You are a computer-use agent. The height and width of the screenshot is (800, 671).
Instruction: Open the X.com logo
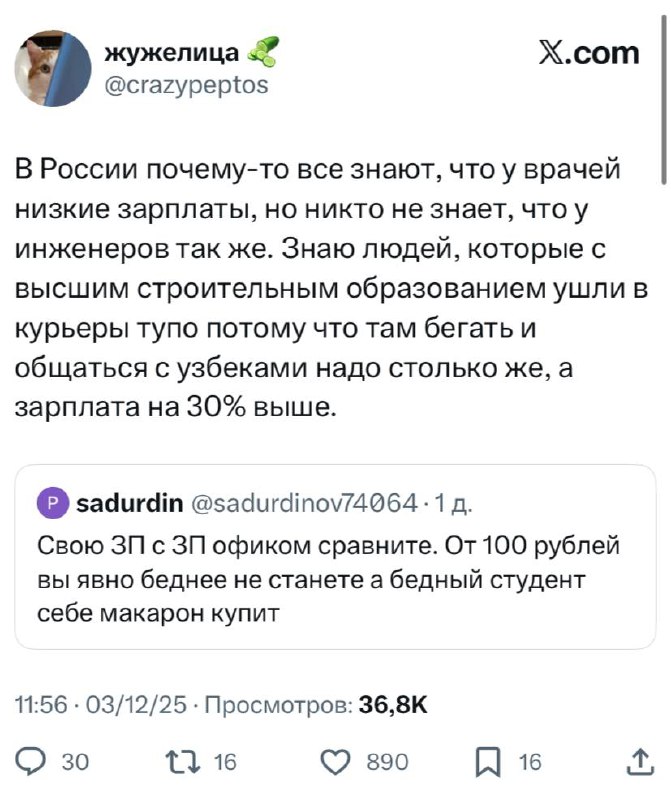[x=589, y=52]
